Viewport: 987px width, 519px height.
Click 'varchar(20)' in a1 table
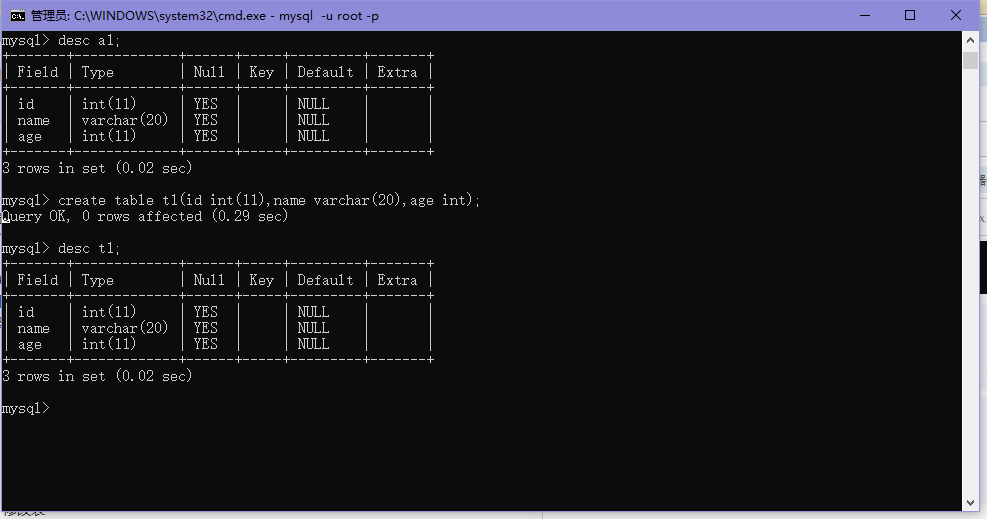coord(125,120)
